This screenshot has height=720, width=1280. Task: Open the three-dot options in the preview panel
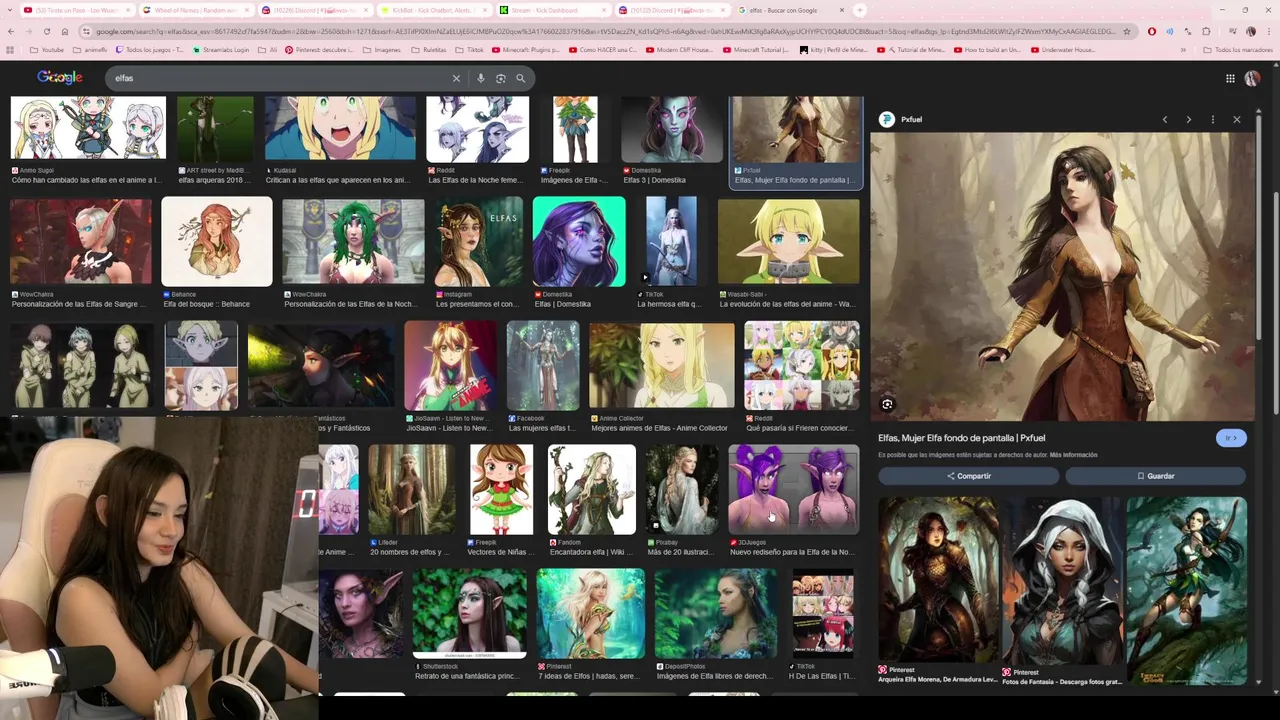(1213, 119)
